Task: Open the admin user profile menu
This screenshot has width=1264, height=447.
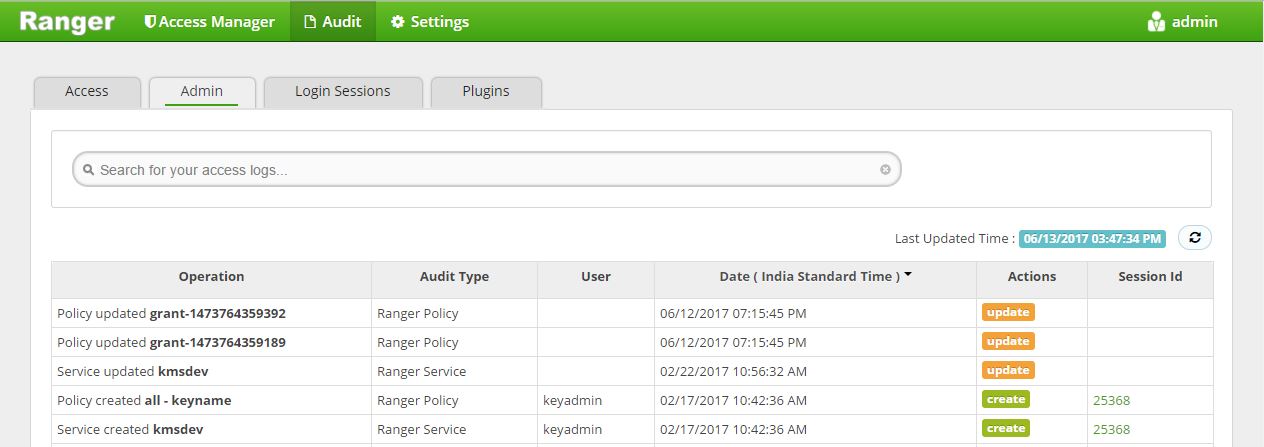Action: coord(1183,21)
